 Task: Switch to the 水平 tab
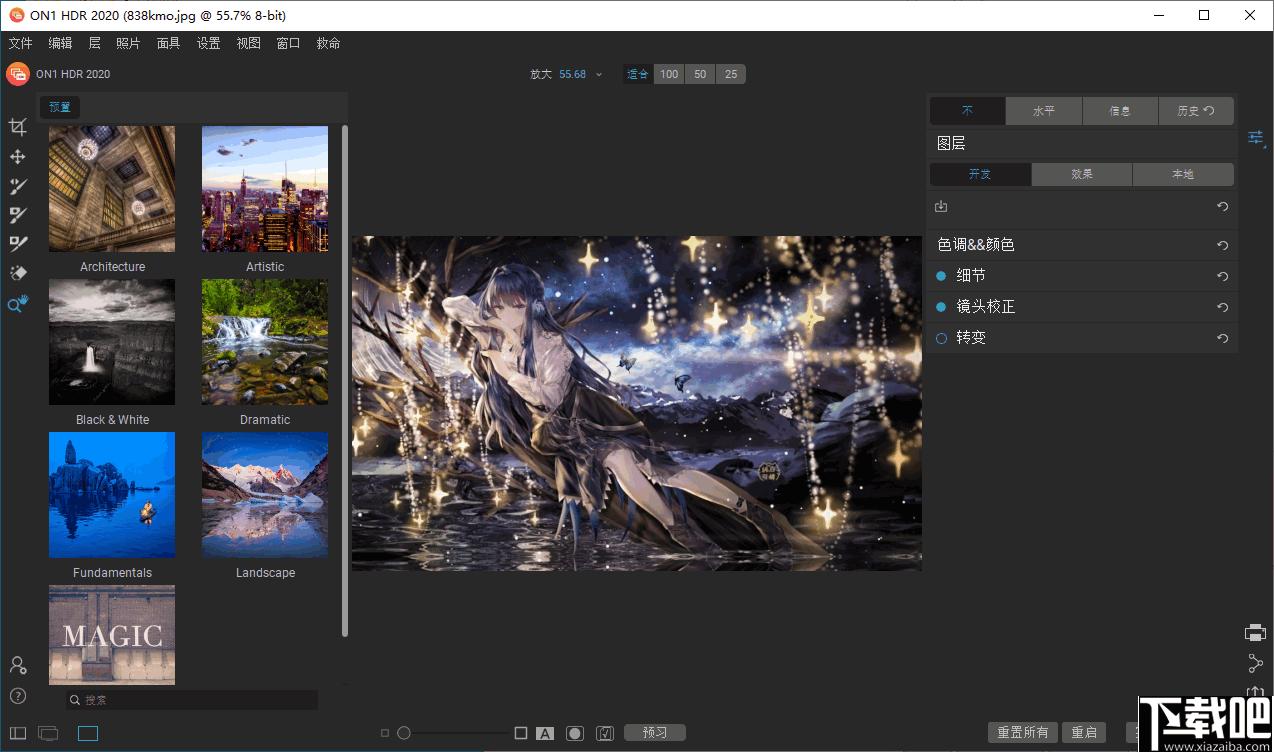1044,111
